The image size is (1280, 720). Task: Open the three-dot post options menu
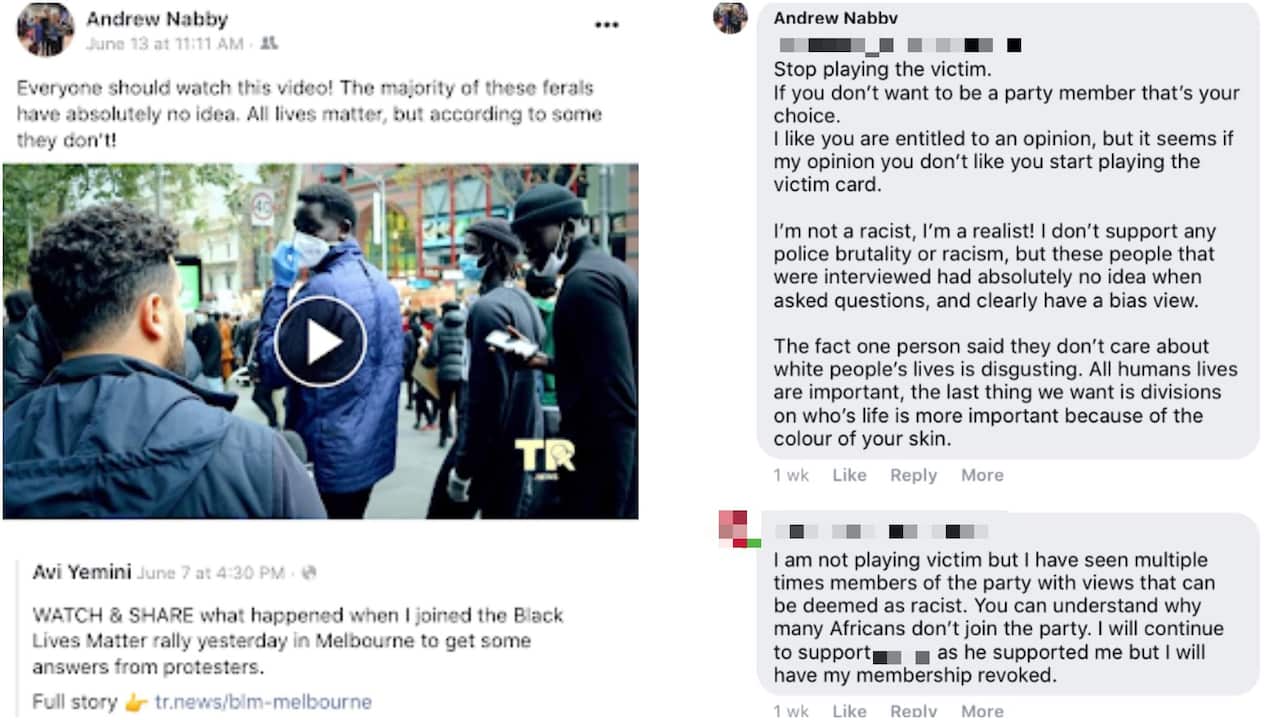click(606, 25)
